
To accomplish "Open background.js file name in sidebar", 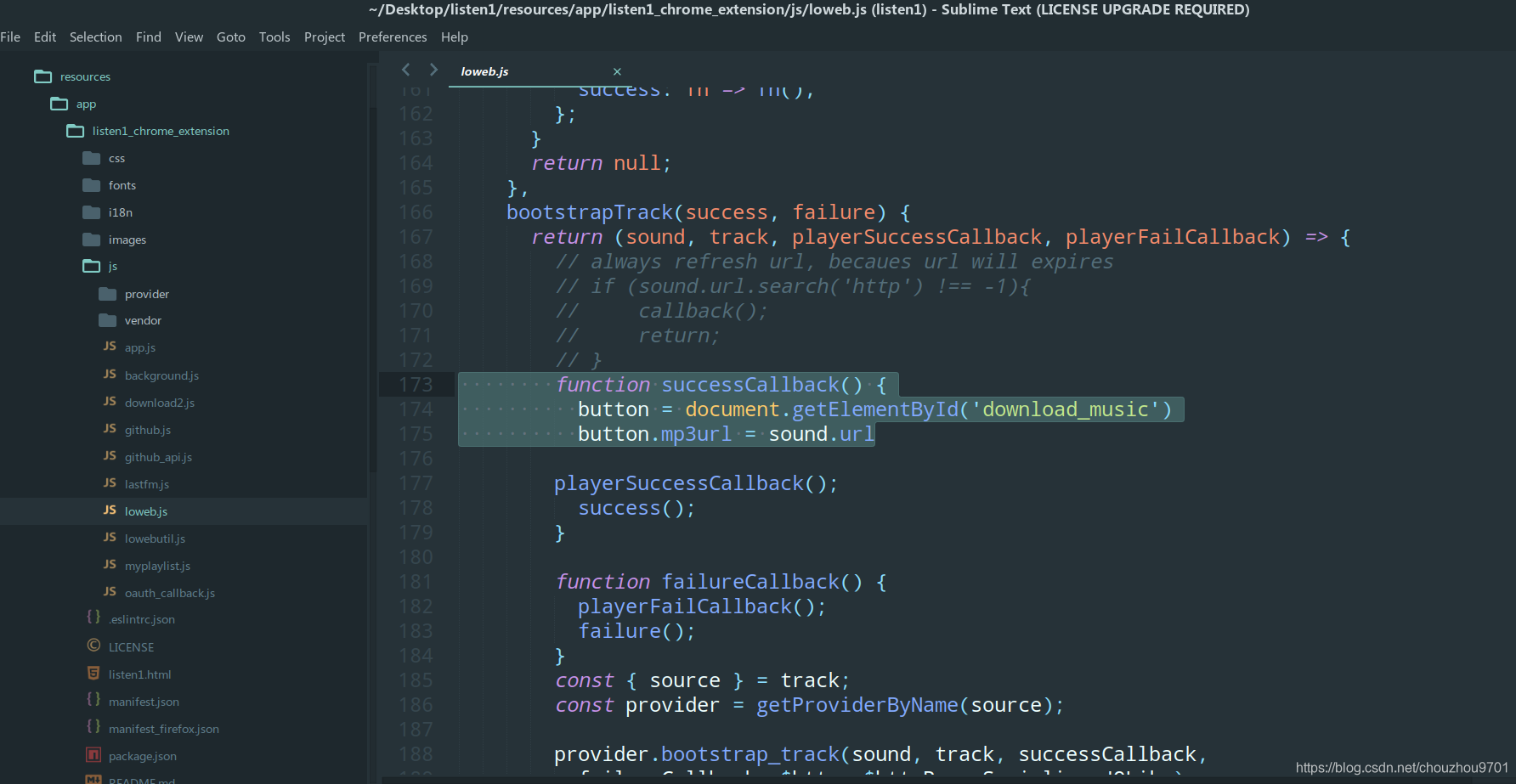I will 161,375.
